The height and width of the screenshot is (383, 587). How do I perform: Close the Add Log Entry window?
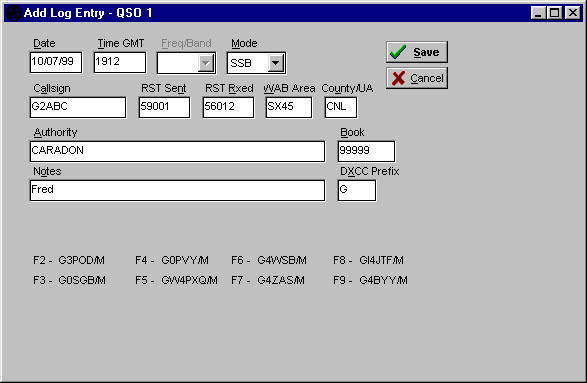573,13
